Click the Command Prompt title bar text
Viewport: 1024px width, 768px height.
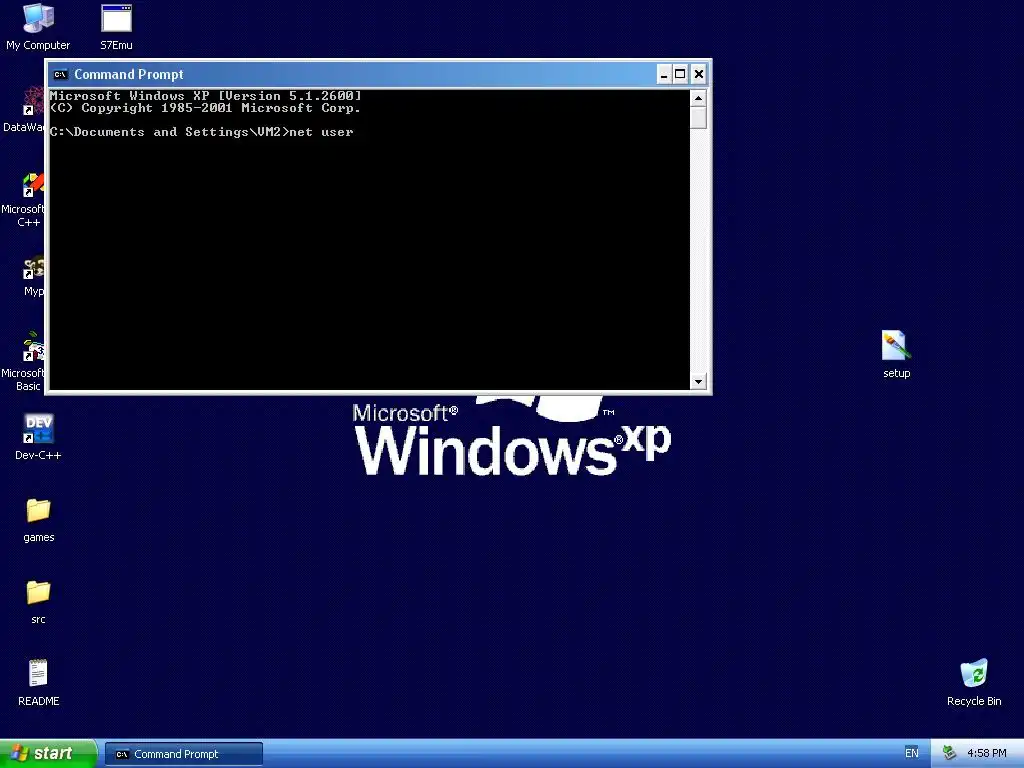click(x=129, y=74)
